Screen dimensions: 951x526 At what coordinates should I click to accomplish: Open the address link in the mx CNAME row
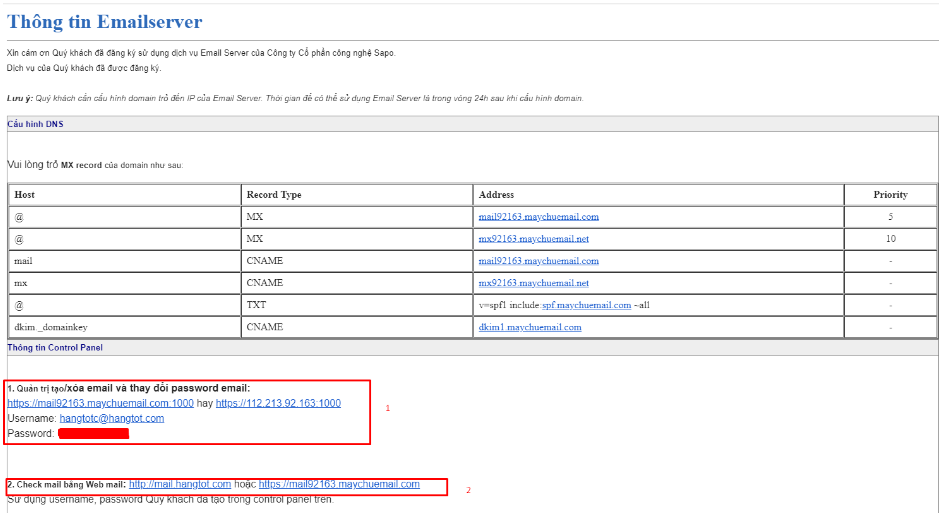[x=533, y=283]
